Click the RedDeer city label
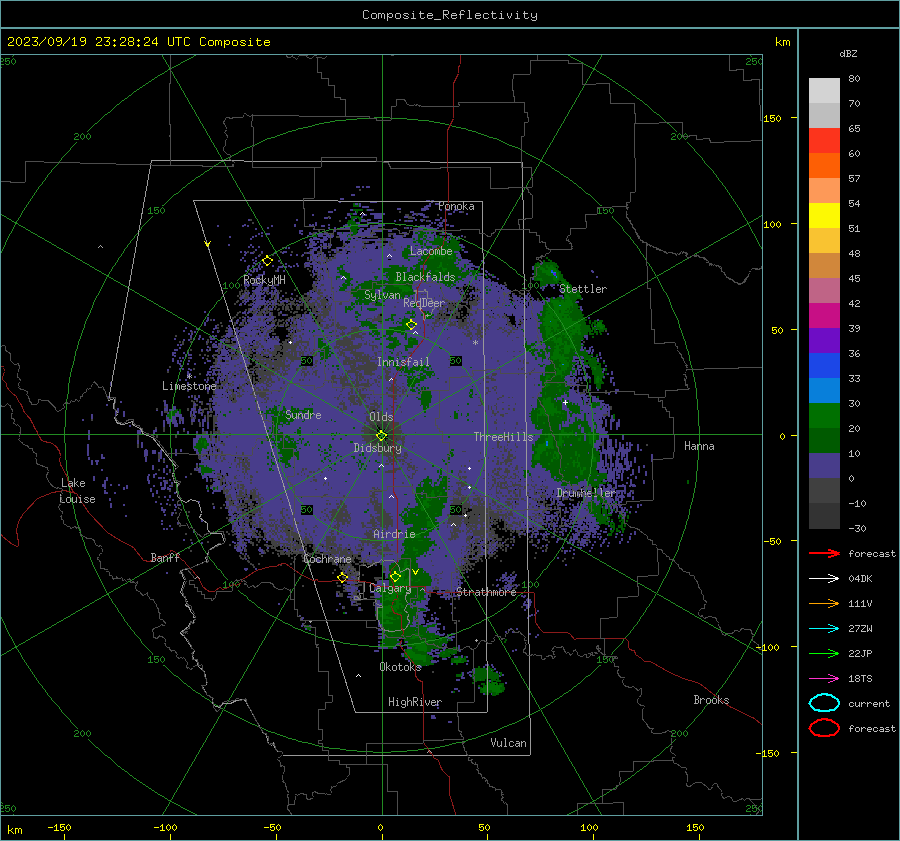 [424, 303]
